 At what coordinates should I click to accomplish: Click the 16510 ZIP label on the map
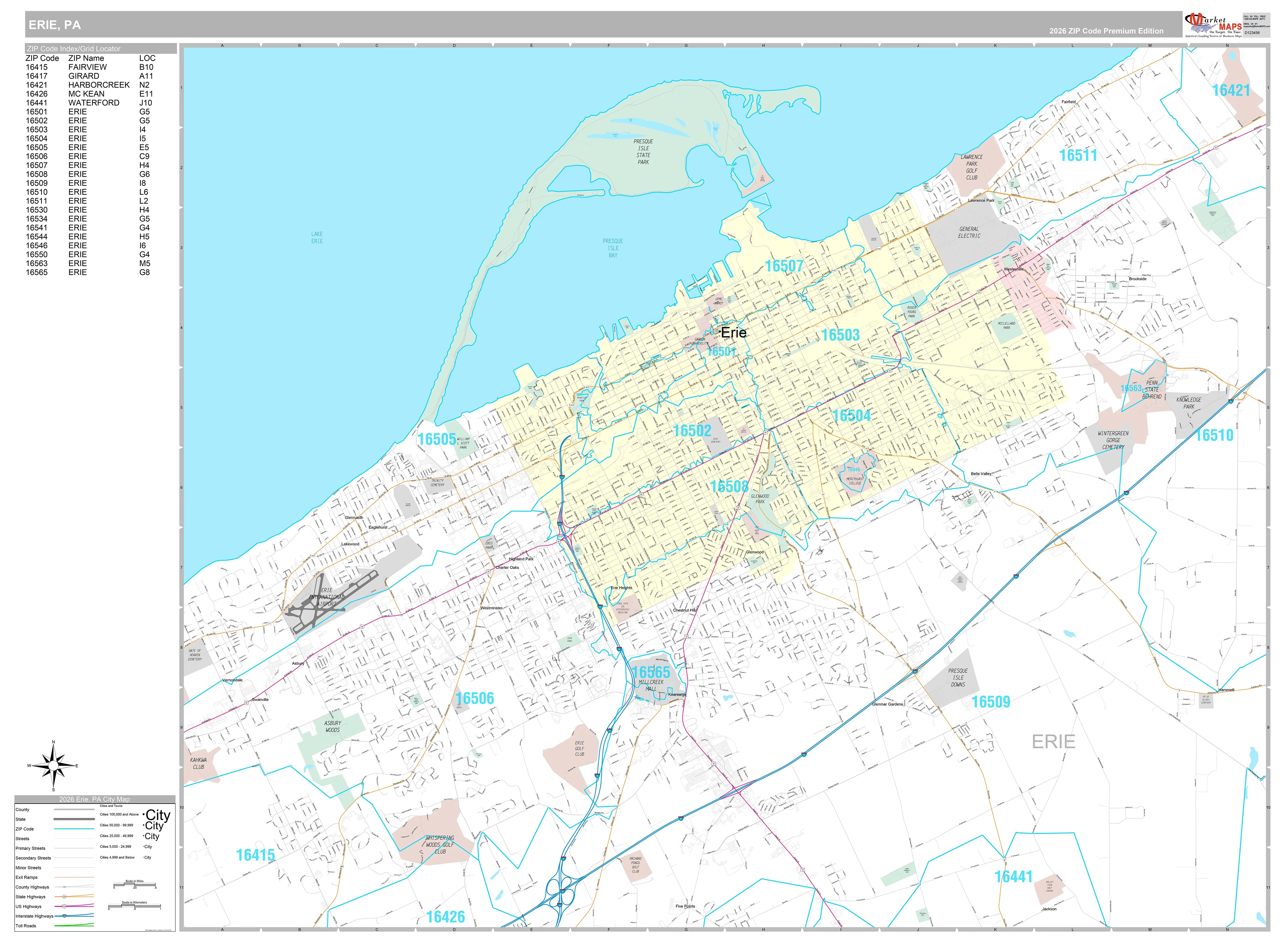(x=1214, y=435)
